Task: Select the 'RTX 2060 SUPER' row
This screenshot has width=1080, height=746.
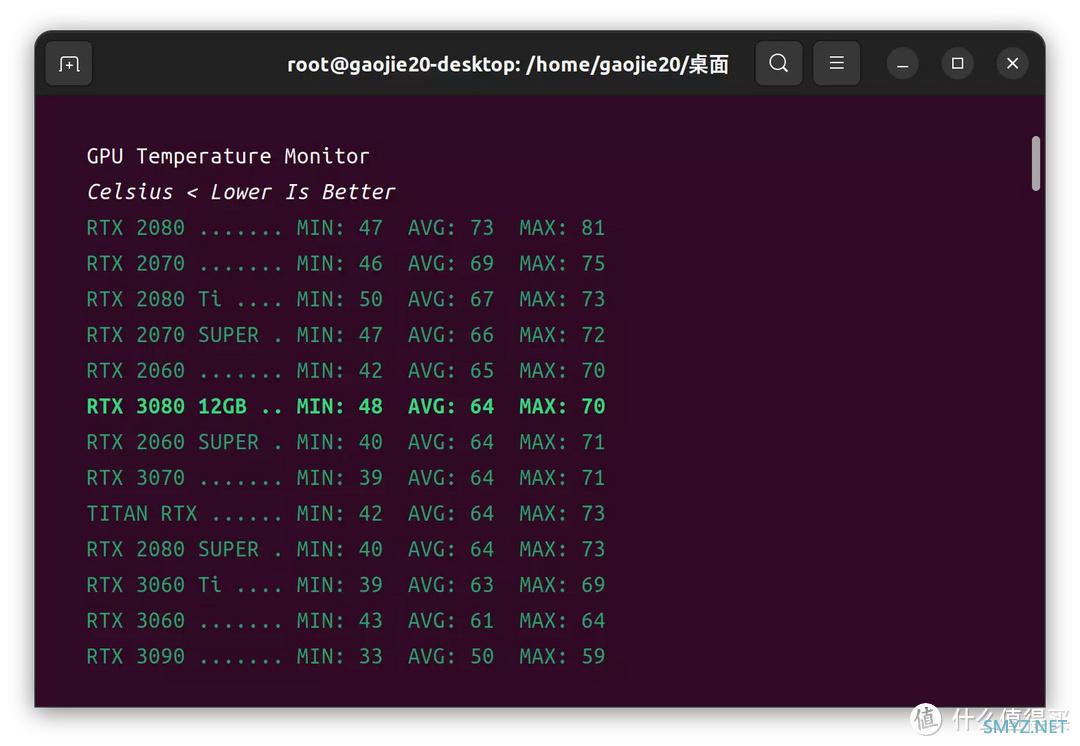Action: [x=346, y=442]
